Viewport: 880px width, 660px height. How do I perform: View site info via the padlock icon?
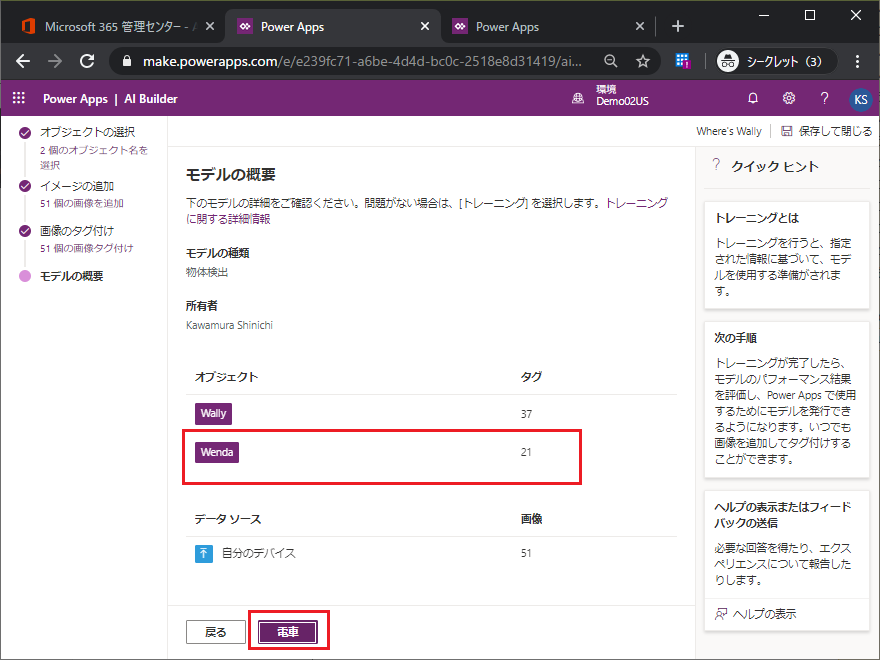point(127,61)
